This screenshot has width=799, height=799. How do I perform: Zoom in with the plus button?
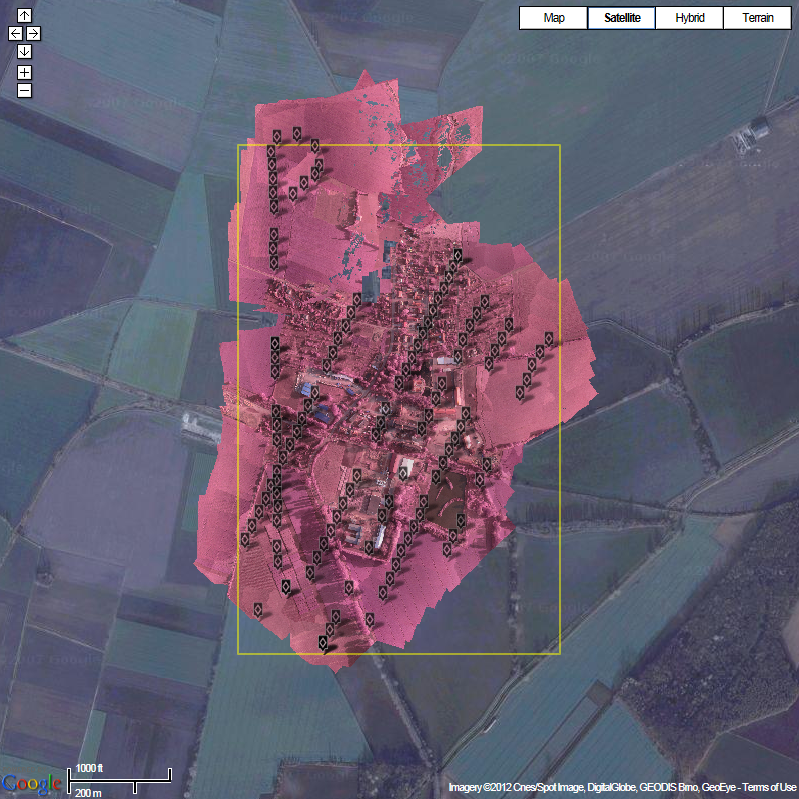(x=24, y=72)
